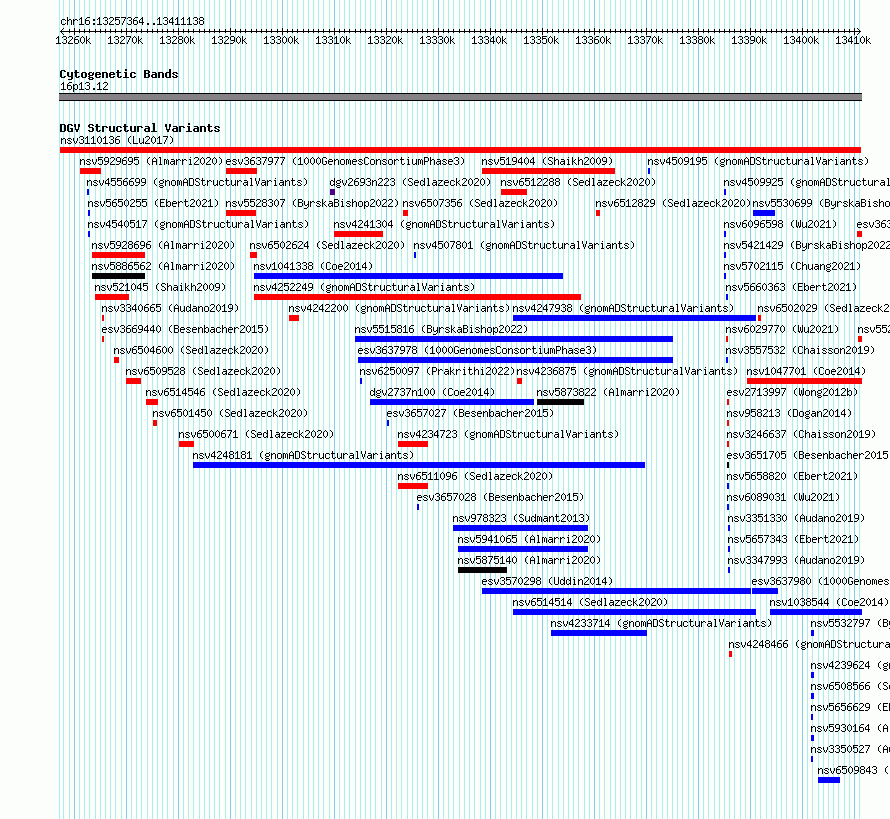
Task: Click the blue bar under nsv4248181
Action: (x=419, y=465)
